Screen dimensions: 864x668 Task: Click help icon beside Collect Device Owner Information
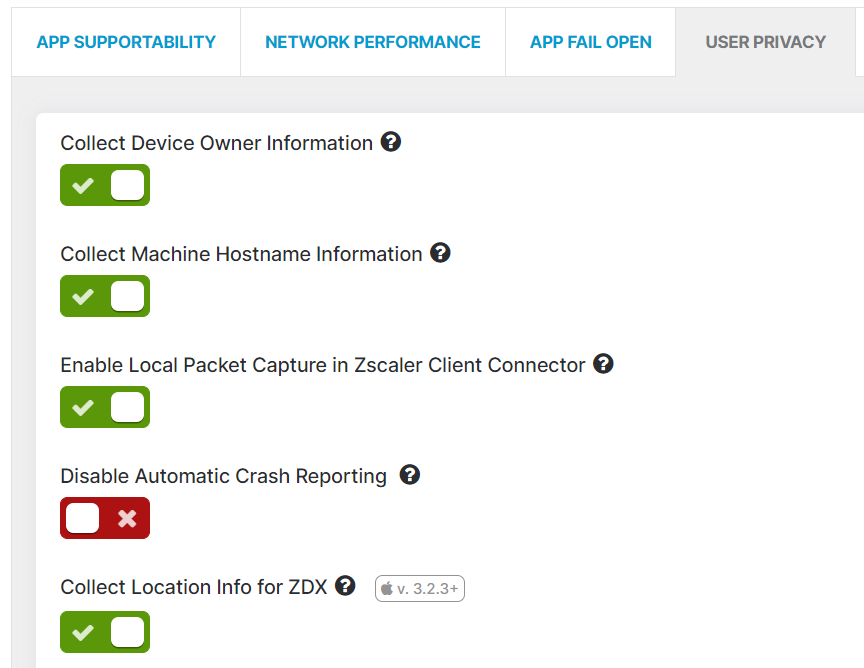(391, 142)
